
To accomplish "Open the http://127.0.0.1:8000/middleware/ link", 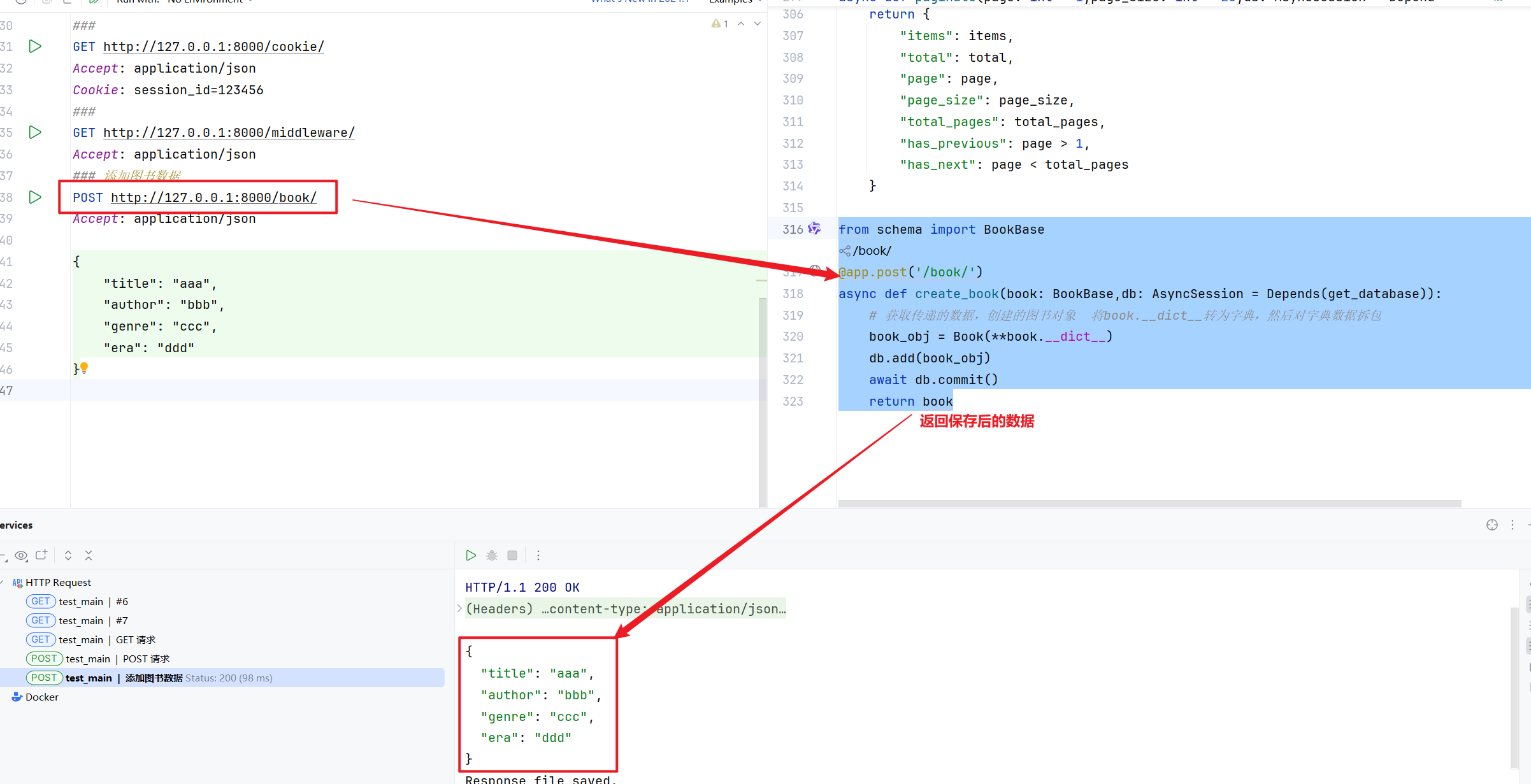I will [x=229, y=132].
